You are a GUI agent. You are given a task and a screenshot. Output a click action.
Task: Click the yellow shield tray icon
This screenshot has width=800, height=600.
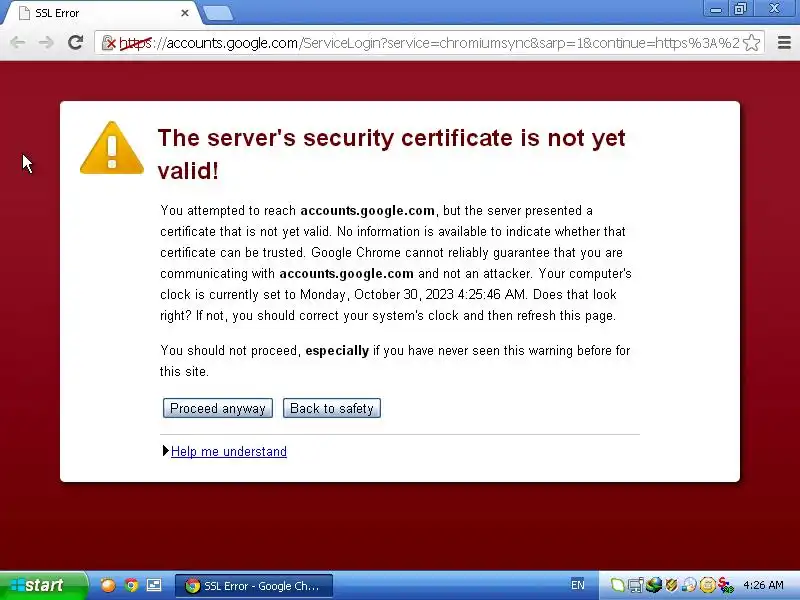pyautogui.click(x=671, y=585)
